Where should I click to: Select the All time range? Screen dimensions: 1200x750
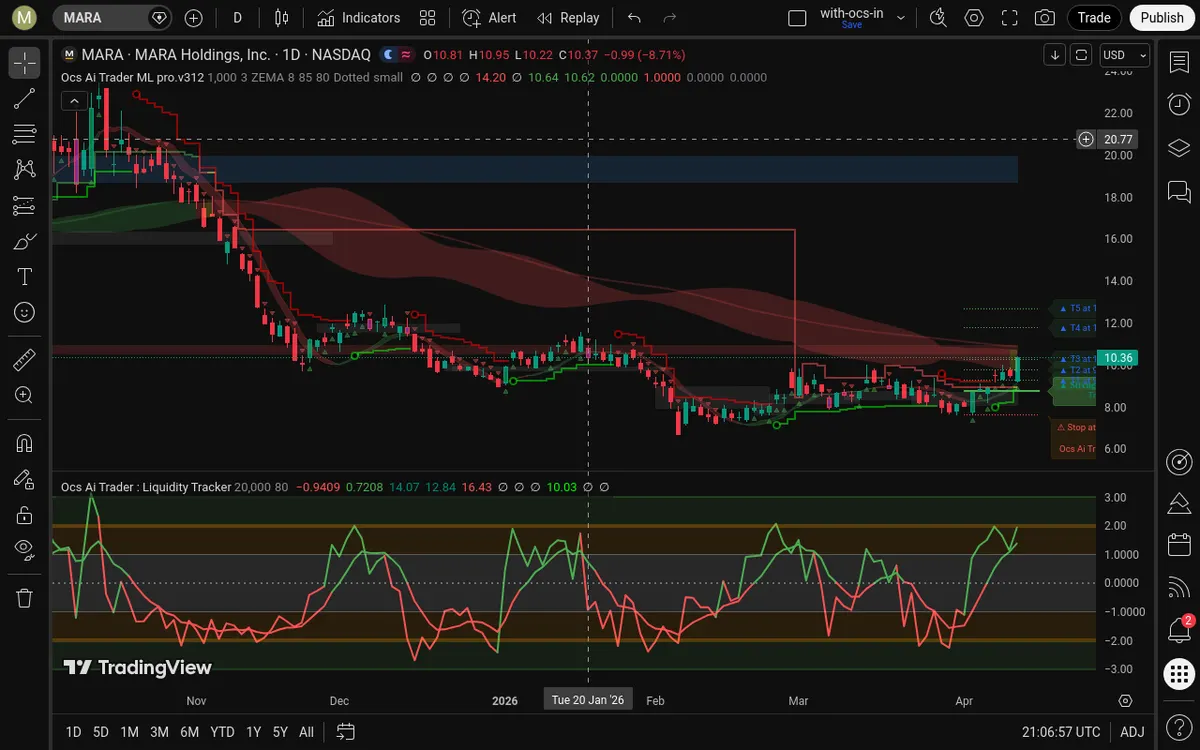(307, 732)
